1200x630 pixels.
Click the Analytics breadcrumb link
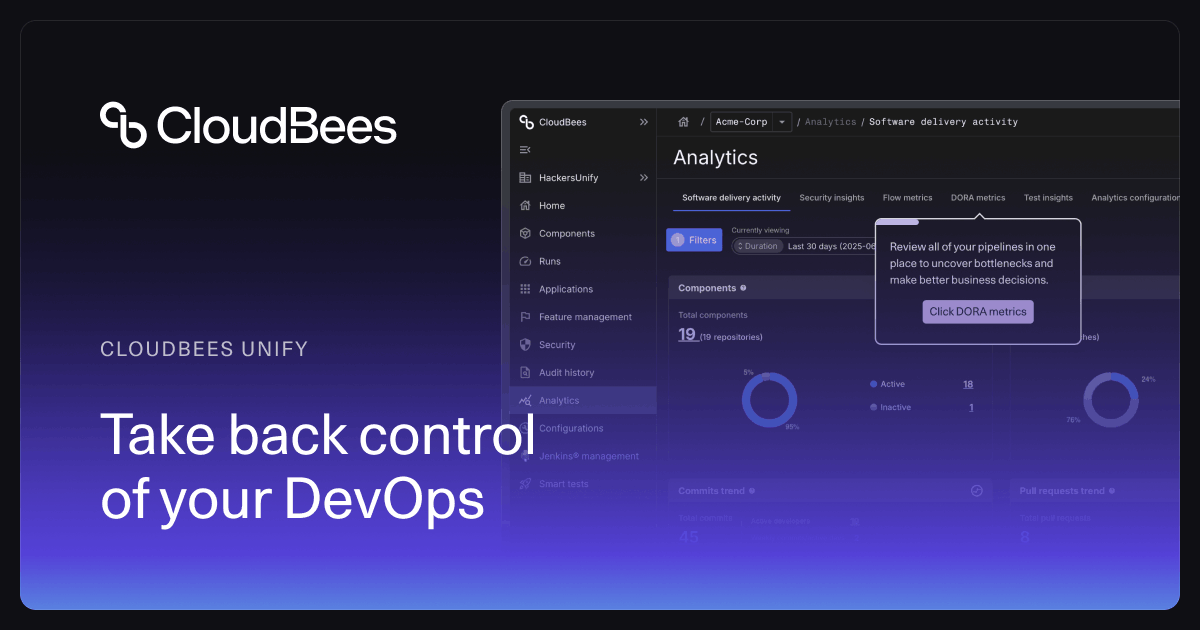point(830,122)
